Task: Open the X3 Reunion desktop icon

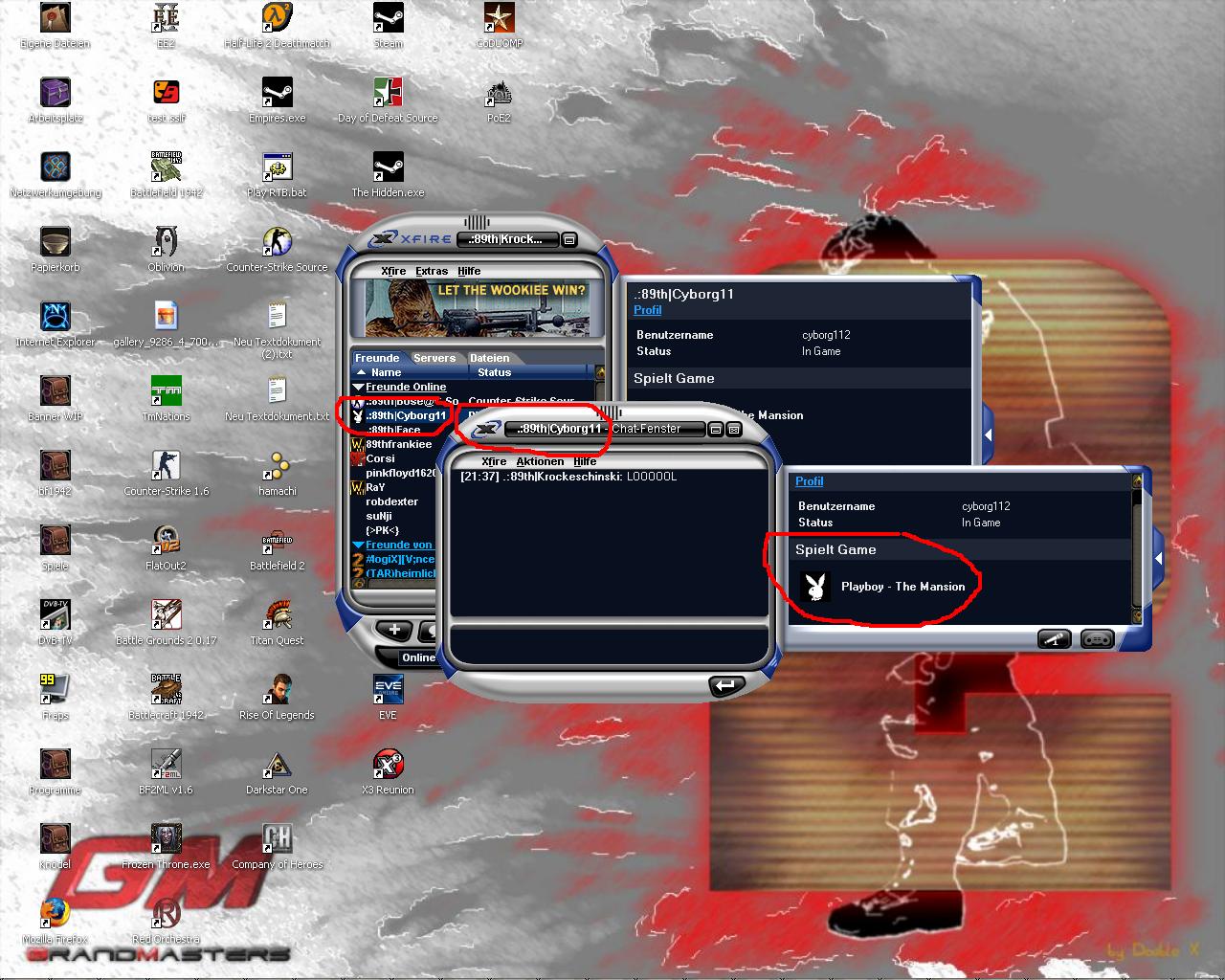Action: point(388,772)
